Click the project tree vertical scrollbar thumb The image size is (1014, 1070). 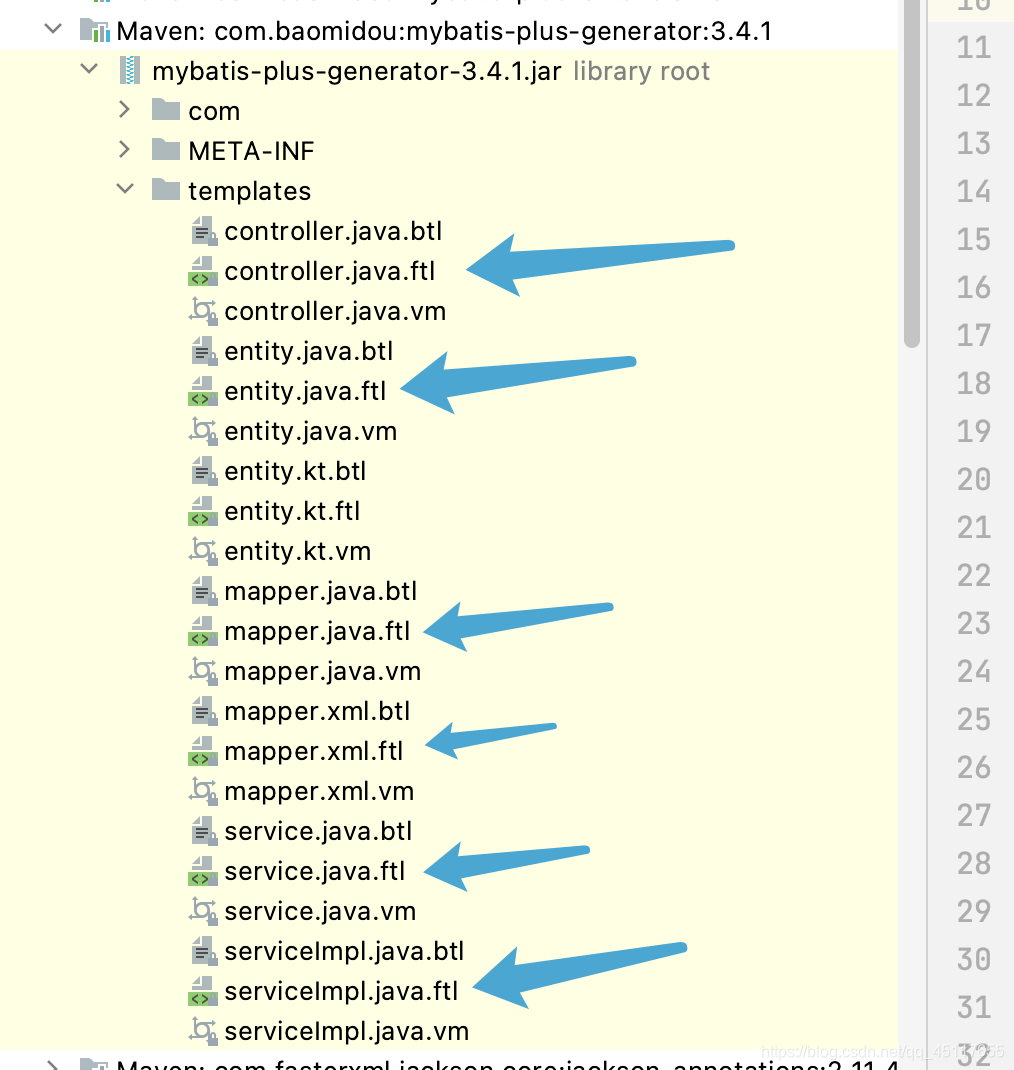[912, 174]
